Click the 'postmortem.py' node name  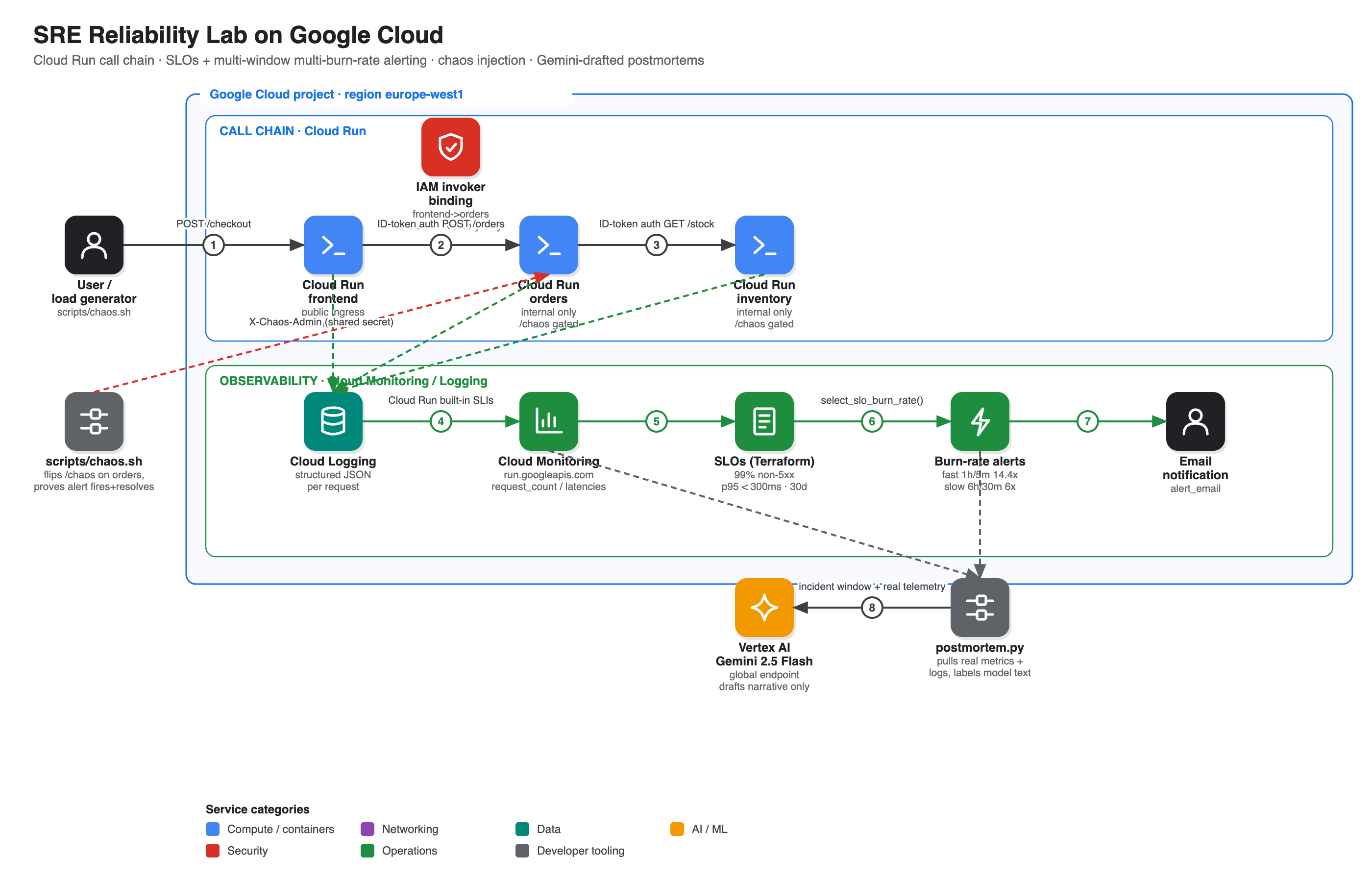pos(980,648)
